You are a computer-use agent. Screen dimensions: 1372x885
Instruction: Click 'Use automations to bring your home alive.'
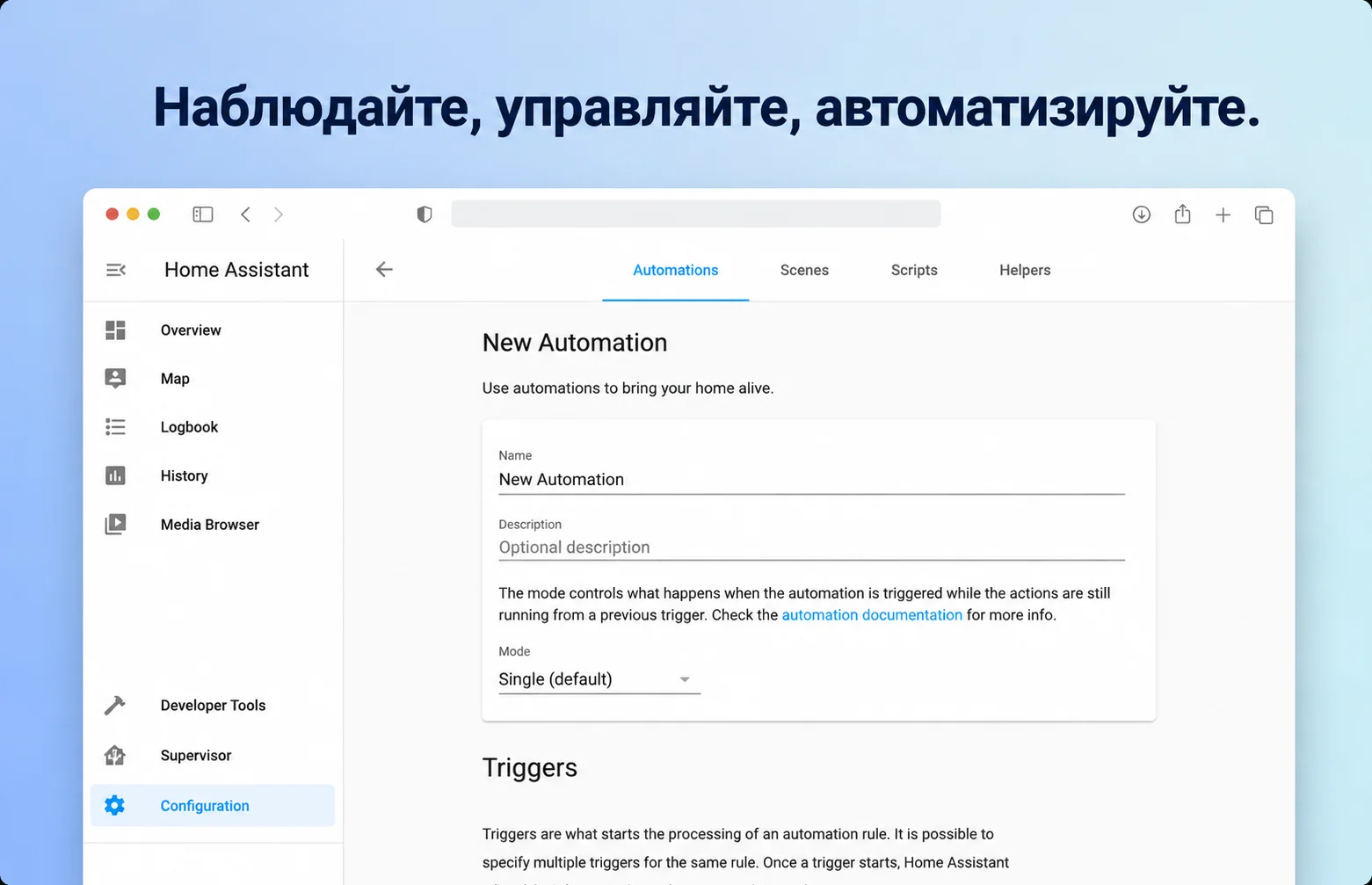click(628, 388)
